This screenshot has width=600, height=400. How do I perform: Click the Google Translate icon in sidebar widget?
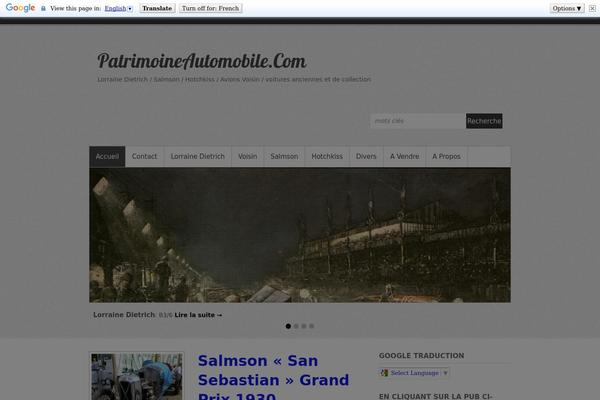tap(385, 373)
